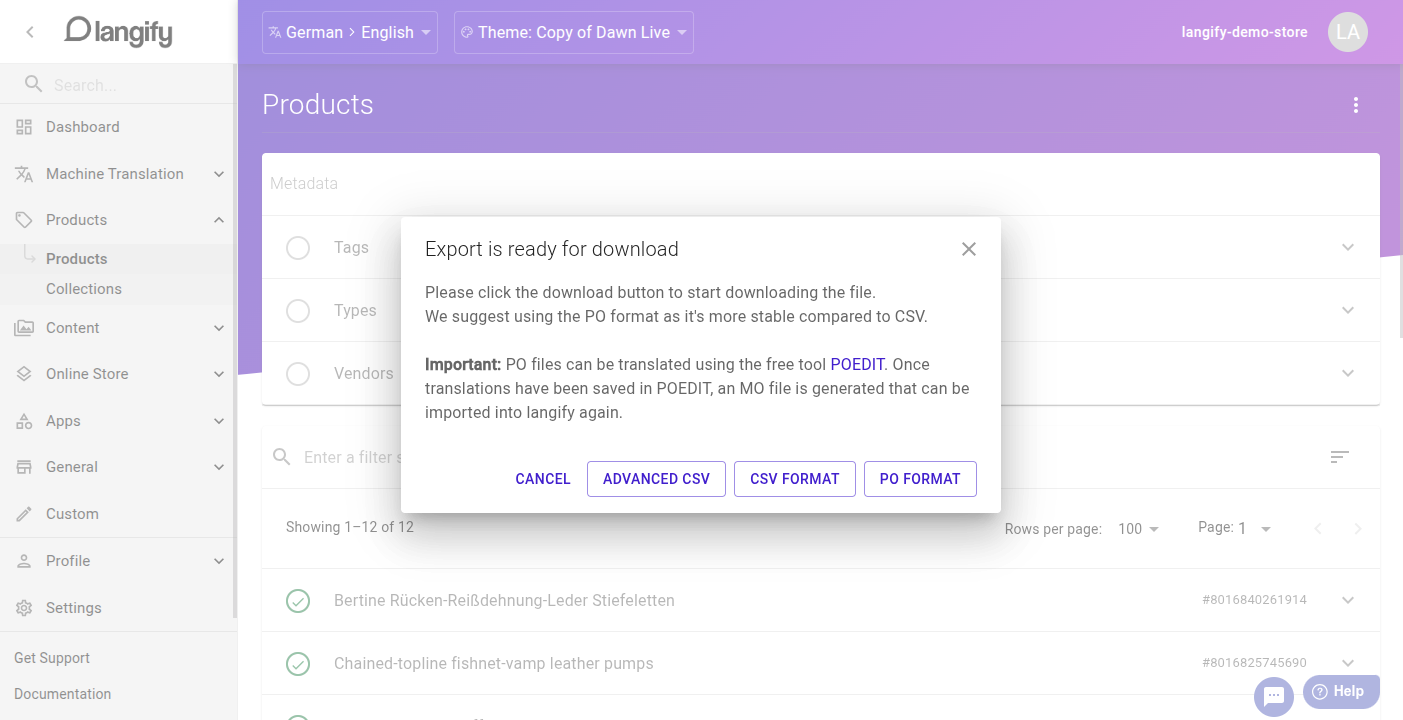Click langify-demo-store name

click(x=1244, y=32)
